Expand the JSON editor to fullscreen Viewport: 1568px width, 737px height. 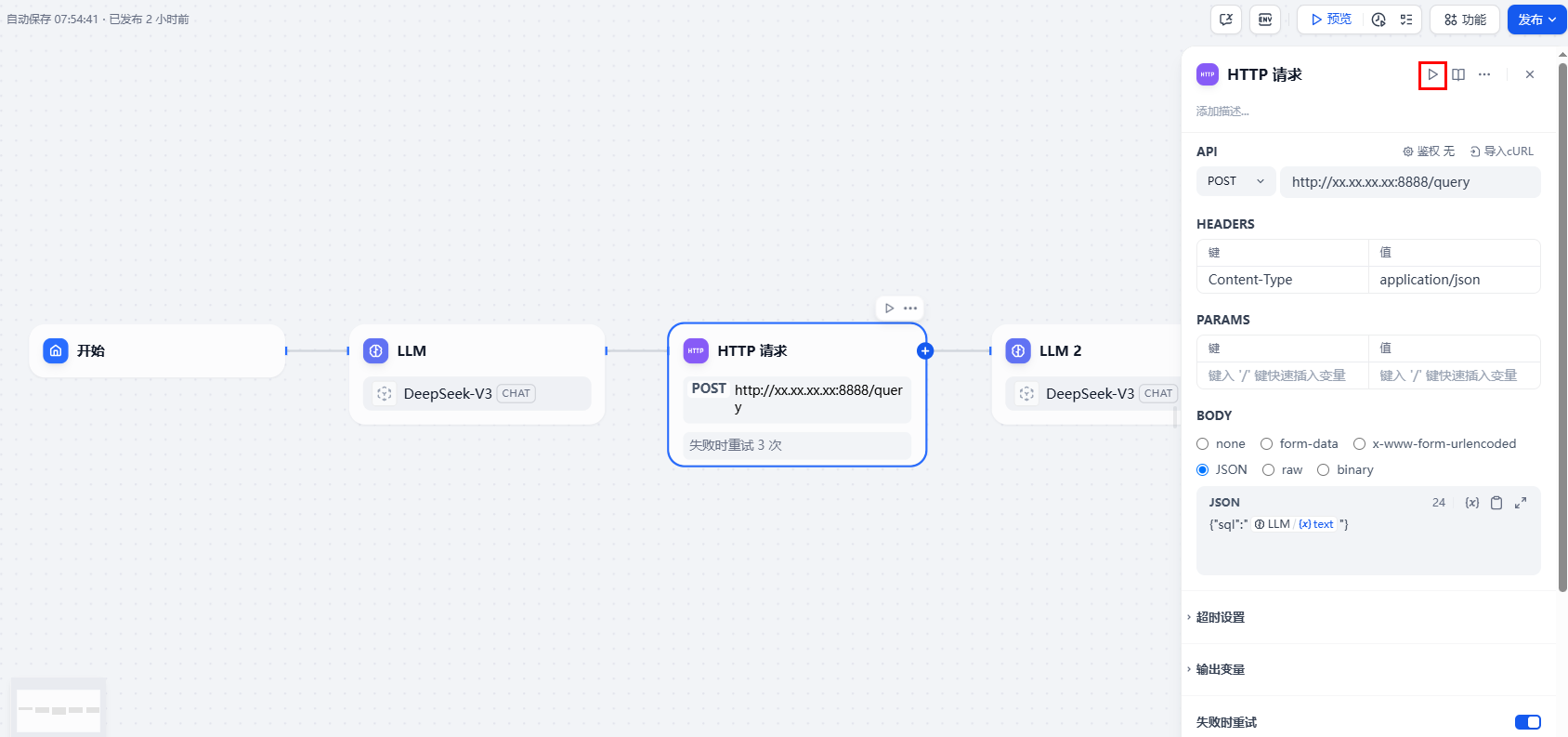pos(1521,503)
